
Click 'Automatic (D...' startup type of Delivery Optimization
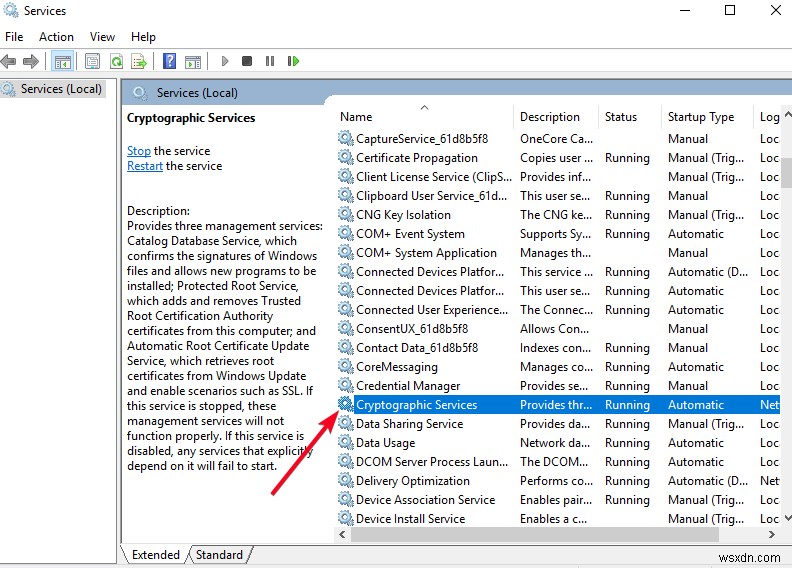708,481
